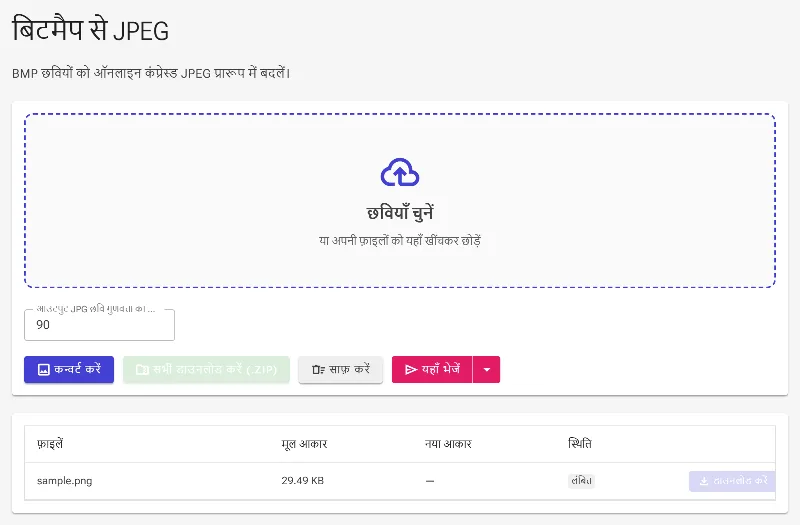Click the फ़ाइलें column header
Image resolution: width=800 pixels, height=525 pixels.
pyautogui.click(x=50, y=444)
